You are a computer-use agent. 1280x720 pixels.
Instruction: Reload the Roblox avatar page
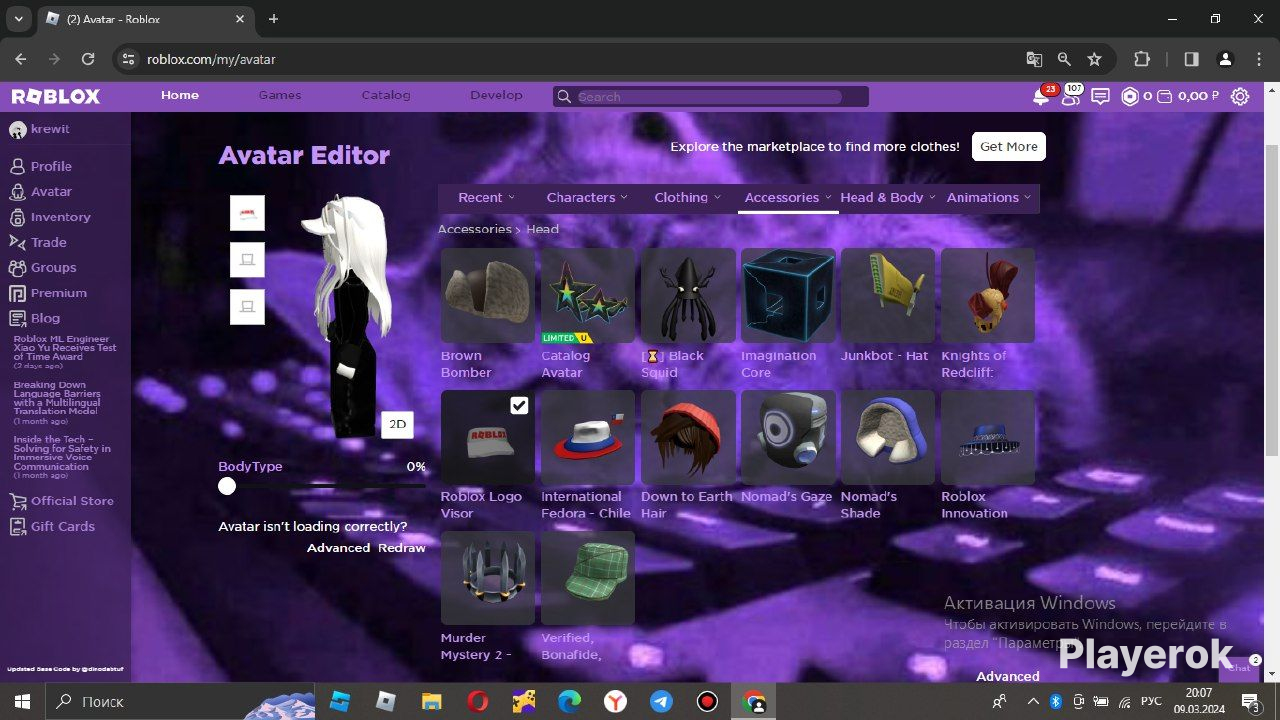[x=88, y=59]
